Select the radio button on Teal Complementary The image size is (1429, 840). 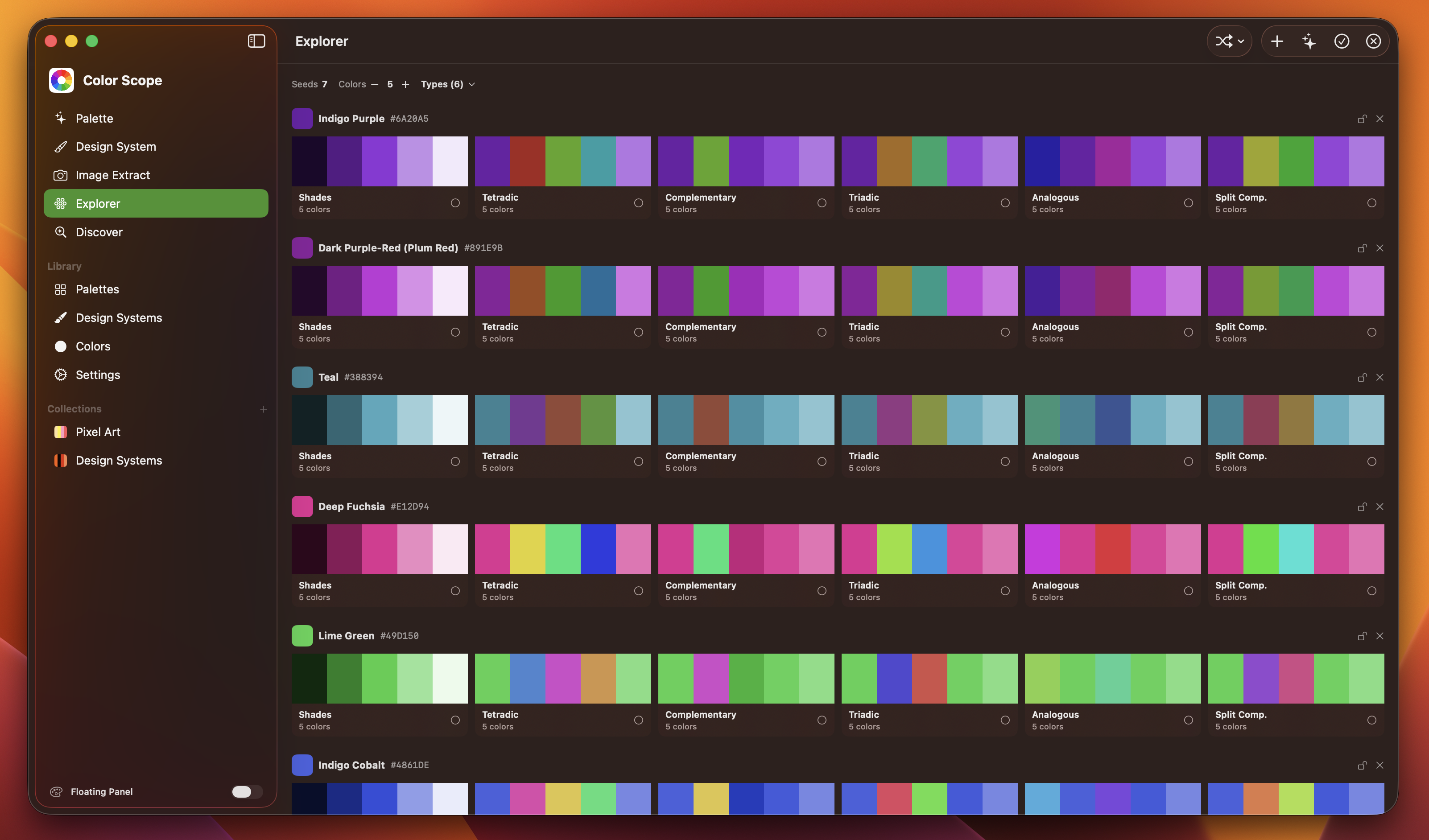[822, 461]
